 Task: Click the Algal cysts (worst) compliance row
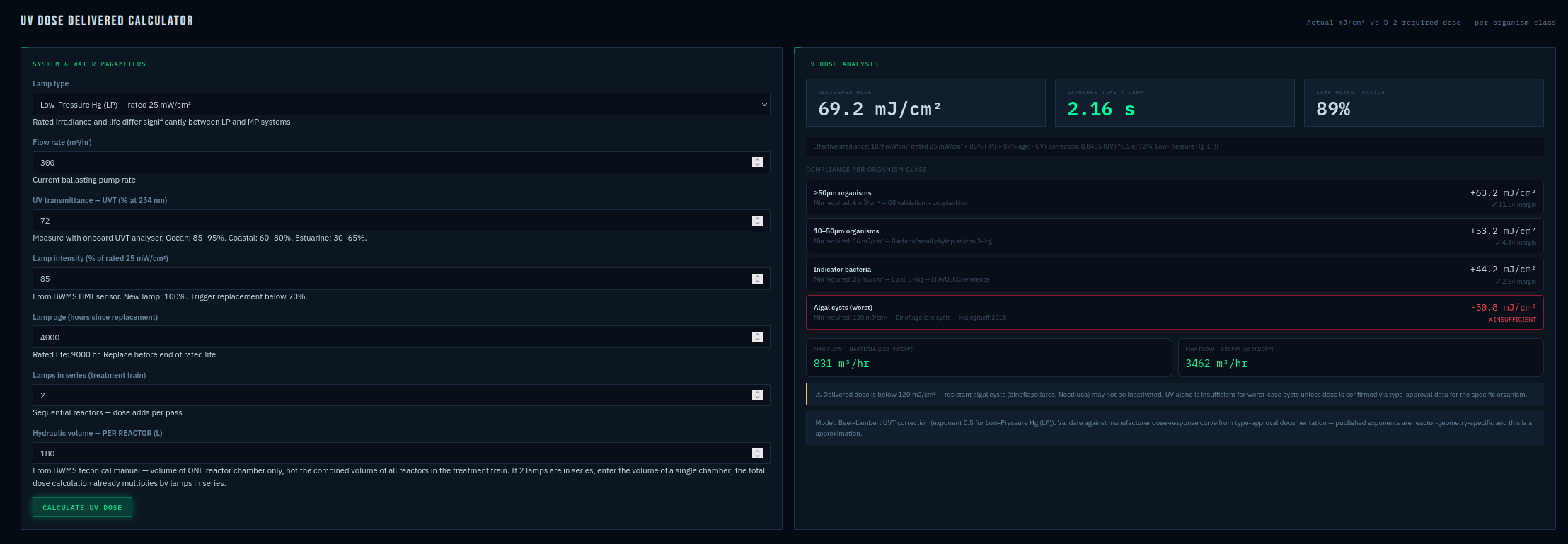1175,312
